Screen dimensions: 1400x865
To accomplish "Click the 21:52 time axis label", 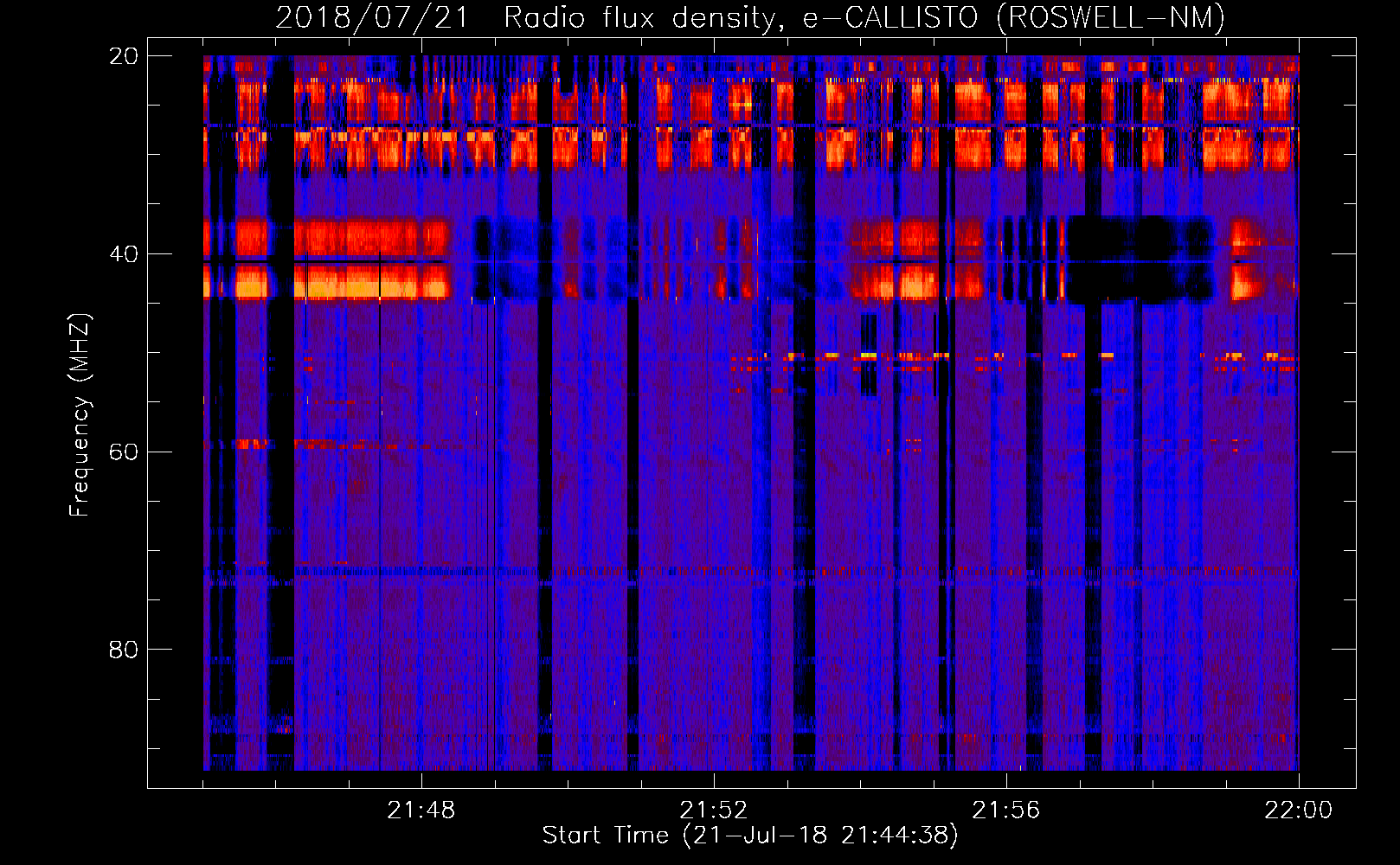I will (x=714, y=811).
